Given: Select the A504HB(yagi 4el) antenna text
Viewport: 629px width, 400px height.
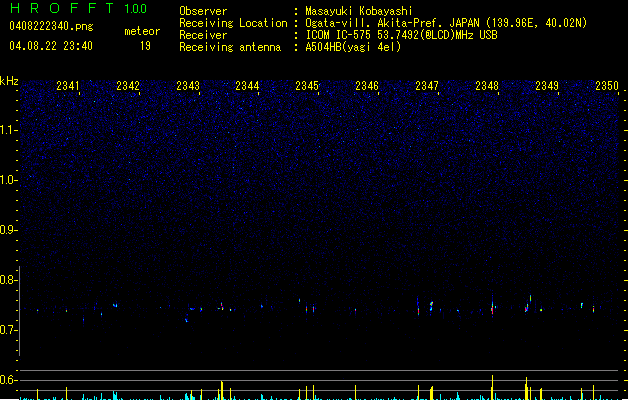Looking at the screenshot, I should [353, 47].
